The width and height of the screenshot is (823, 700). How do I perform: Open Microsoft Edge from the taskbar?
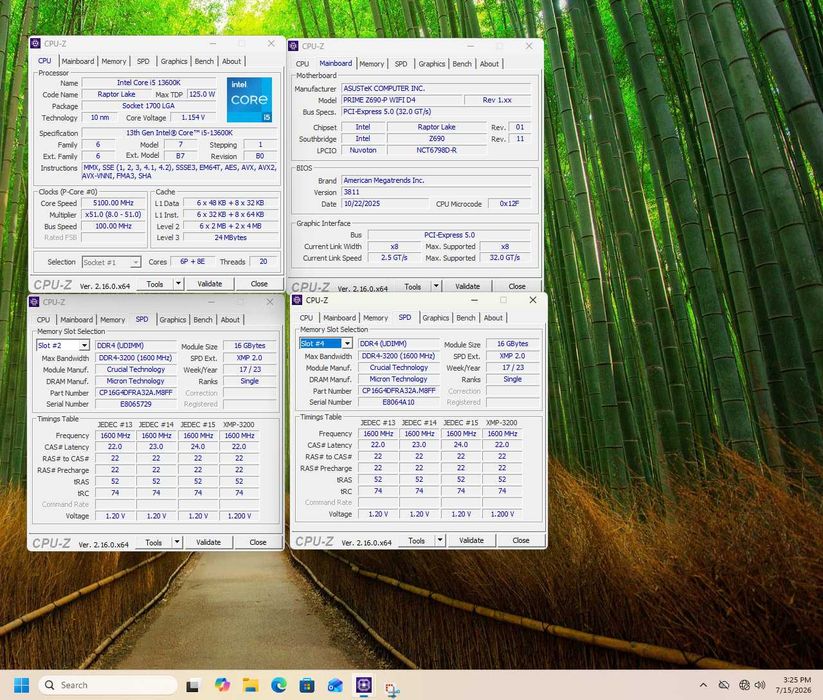click(279, 685)
